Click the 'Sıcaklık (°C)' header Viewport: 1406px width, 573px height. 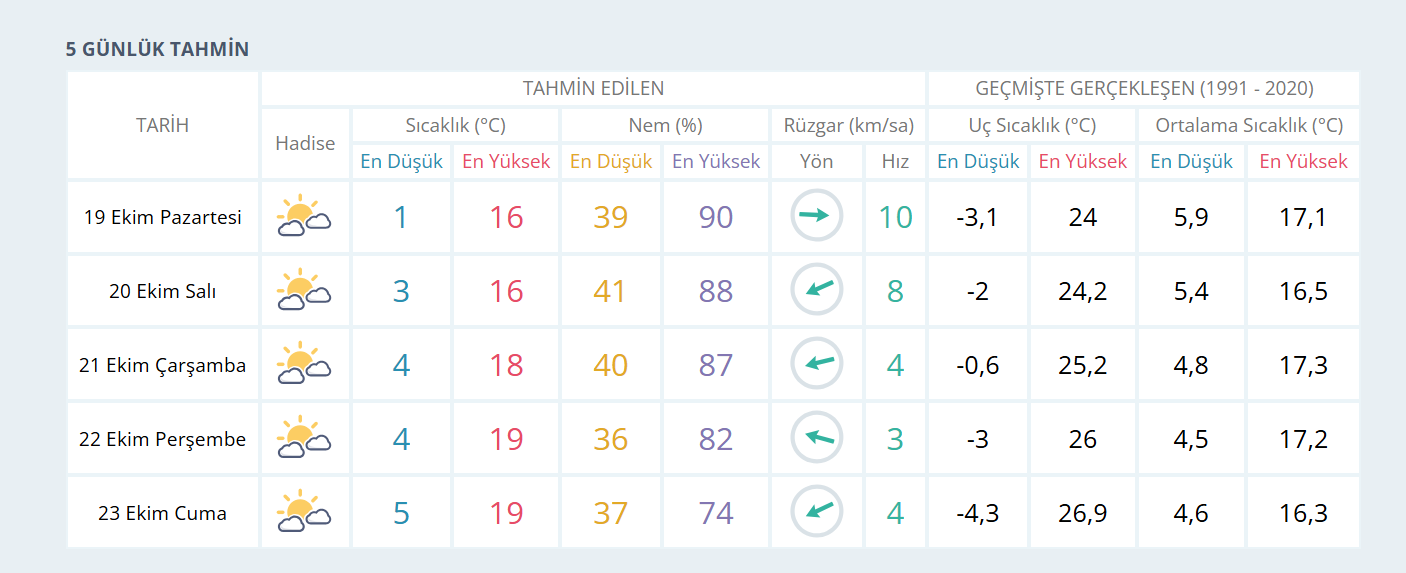coord(455,126)
